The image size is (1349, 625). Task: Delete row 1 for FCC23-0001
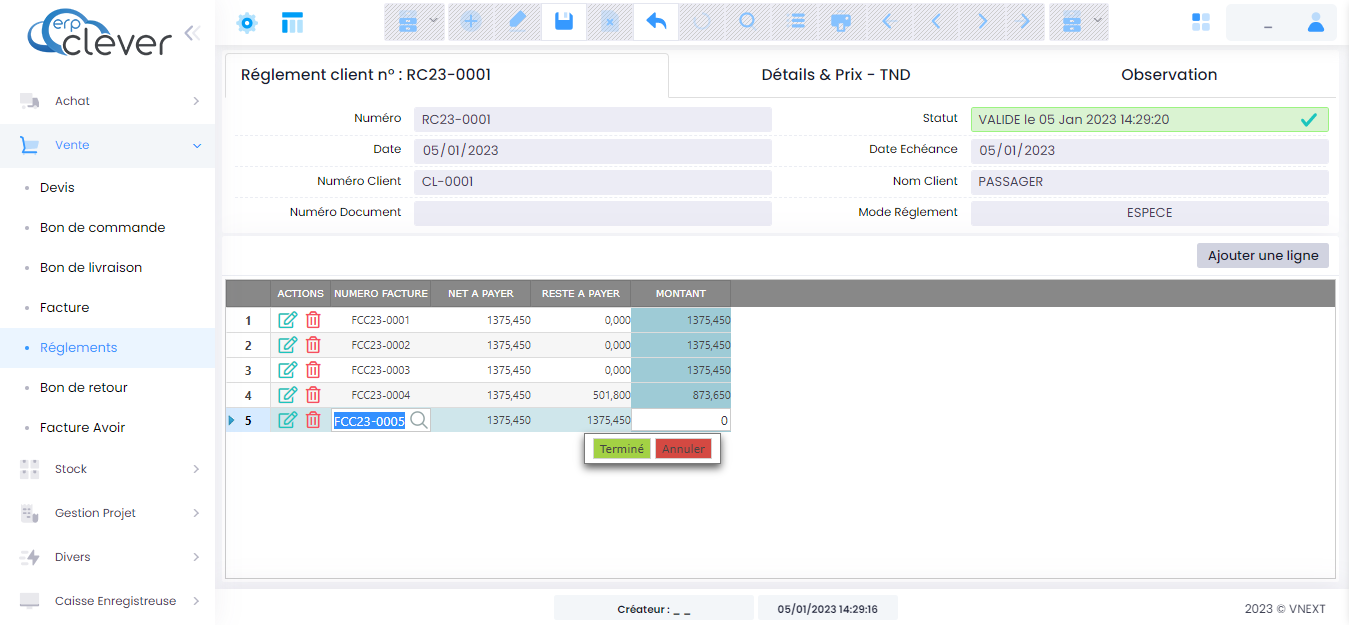coord(313,320)
